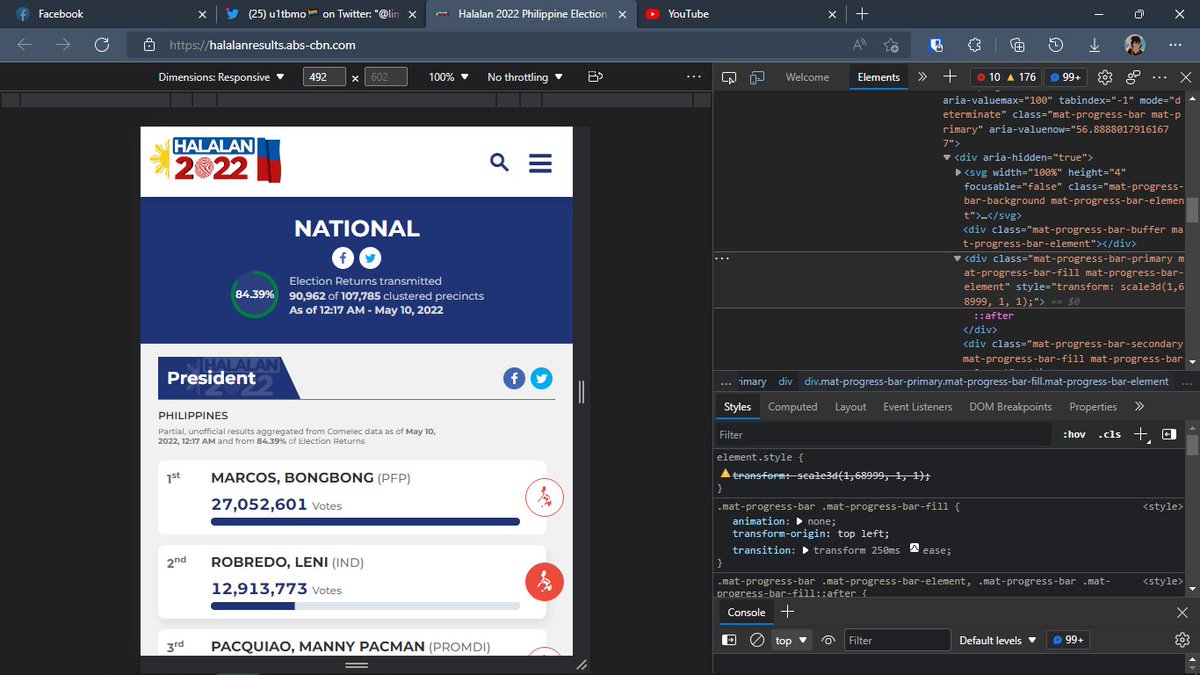The width and height of the screenshot is (1200, 675).
Task: Click the Console filter input
Action: click(x=897, y=640)
